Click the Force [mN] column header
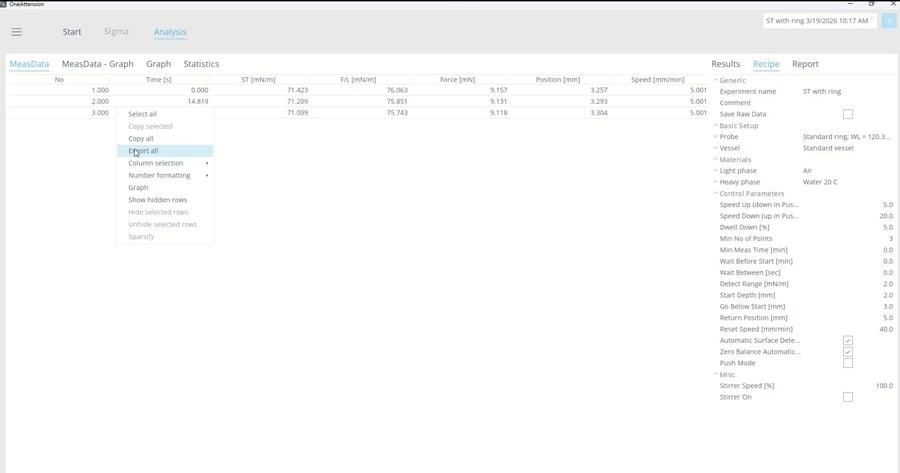Viewport: 900px width, 473px height. 457,80
